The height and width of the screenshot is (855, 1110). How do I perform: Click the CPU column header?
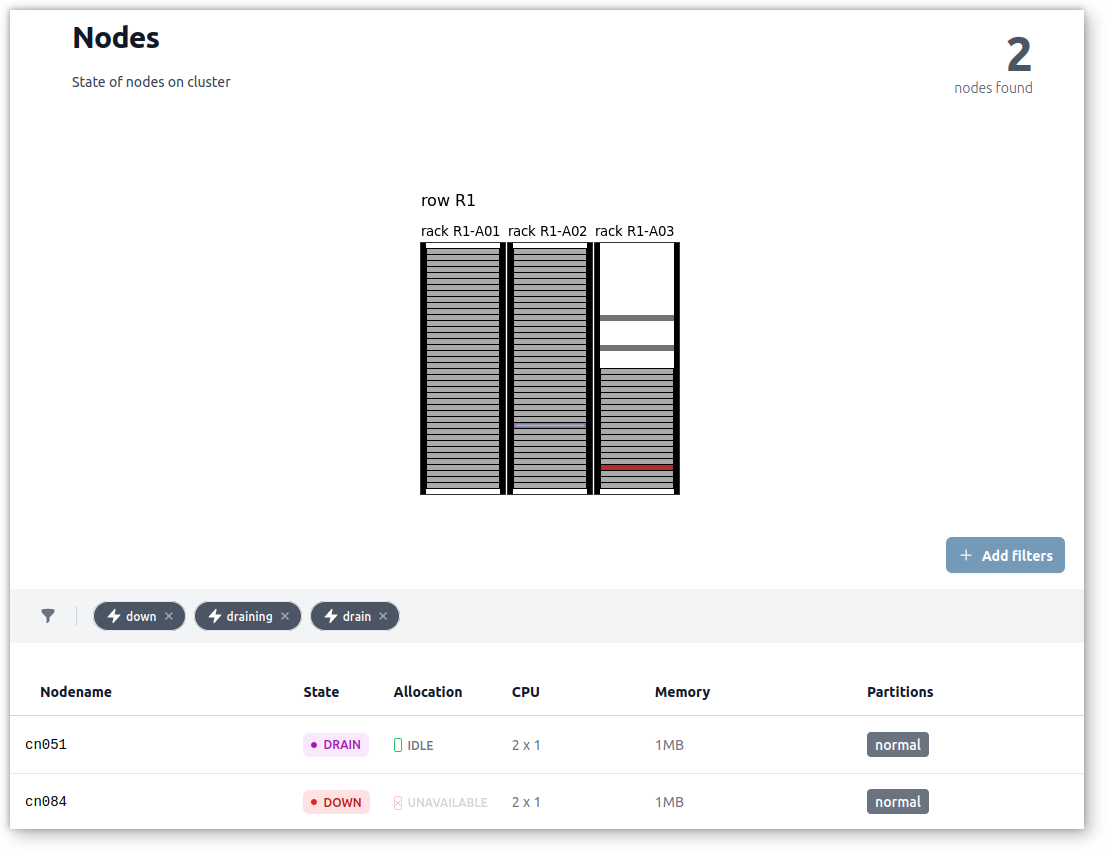tap(526, 692)
